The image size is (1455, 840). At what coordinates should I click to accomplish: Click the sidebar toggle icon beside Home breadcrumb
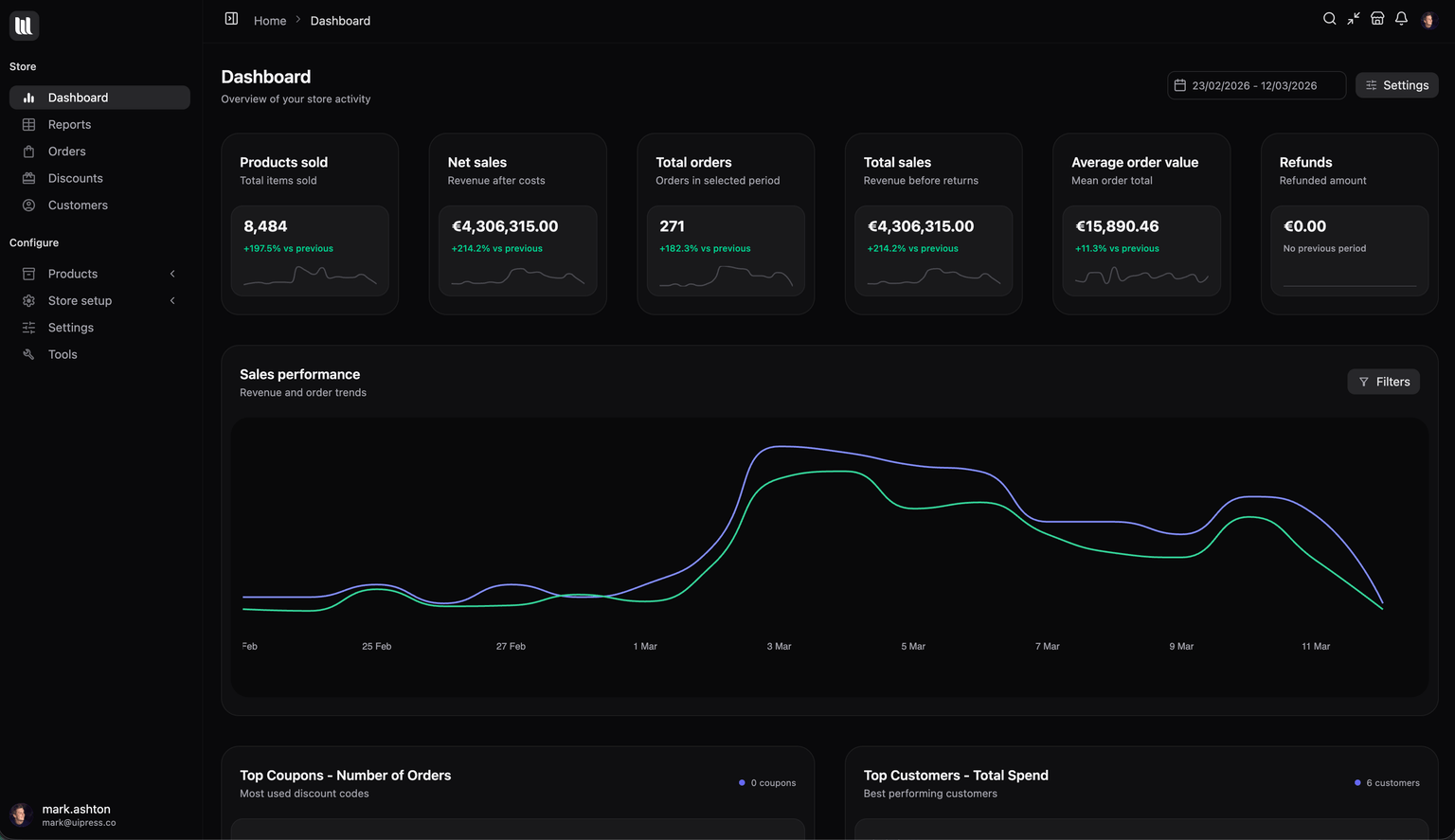click(230, 18)
